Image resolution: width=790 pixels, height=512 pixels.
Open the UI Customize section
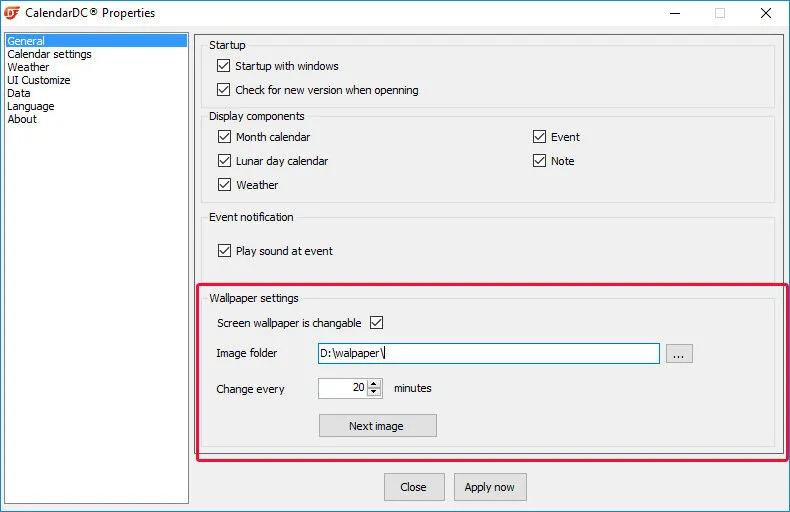tap(38, 80)
